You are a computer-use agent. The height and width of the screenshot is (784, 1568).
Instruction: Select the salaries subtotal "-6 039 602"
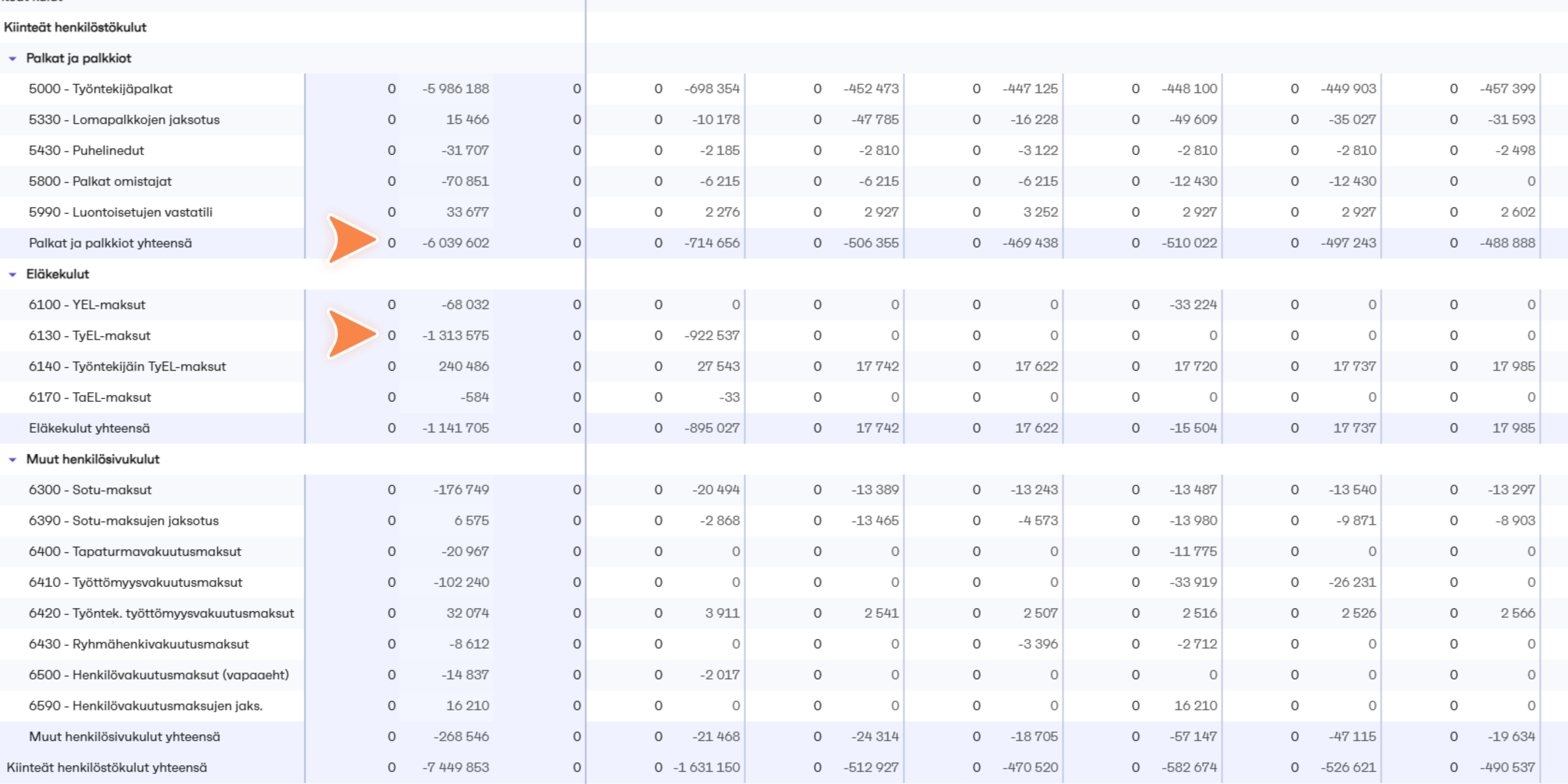(456, 243)
